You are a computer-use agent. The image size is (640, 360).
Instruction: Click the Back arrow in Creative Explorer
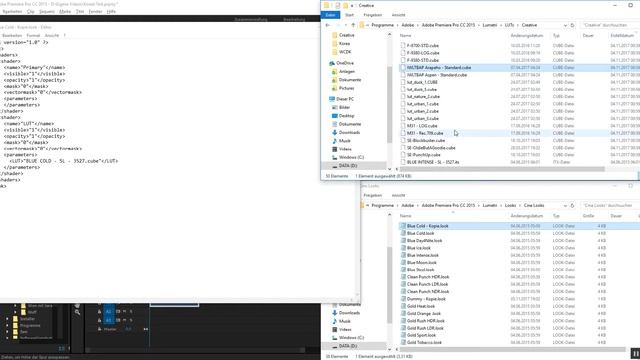tap(327, 25)
